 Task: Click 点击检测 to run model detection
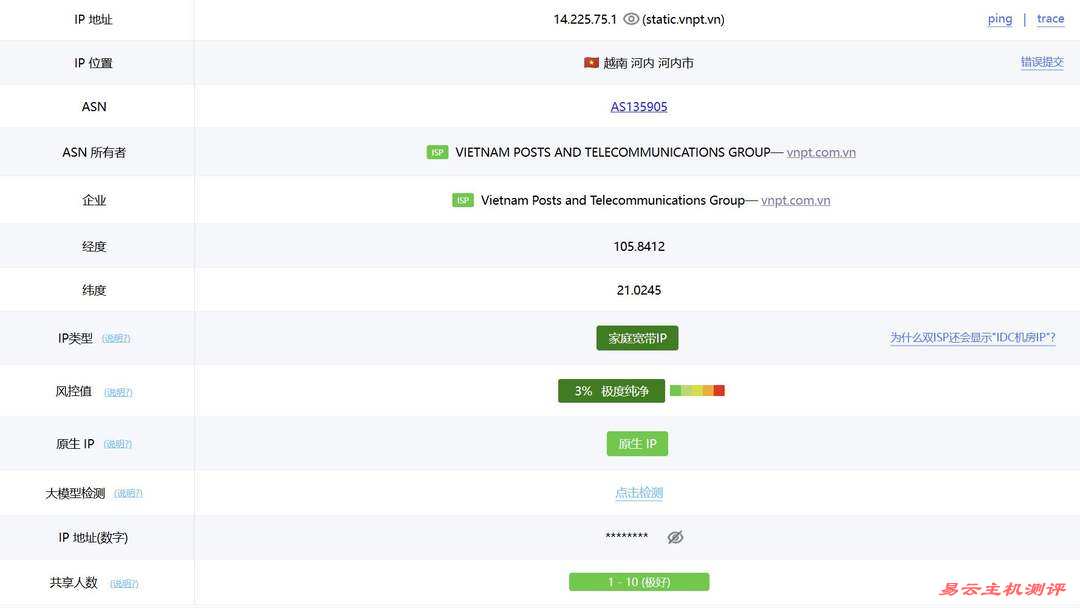coord(639,493)
